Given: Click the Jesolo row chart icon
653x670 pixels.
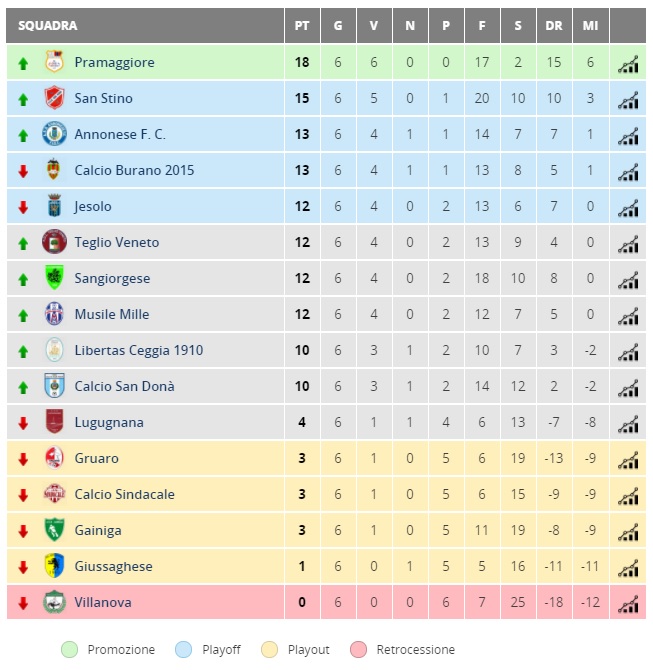Looking at the screenshot, I should coord(628,208).
